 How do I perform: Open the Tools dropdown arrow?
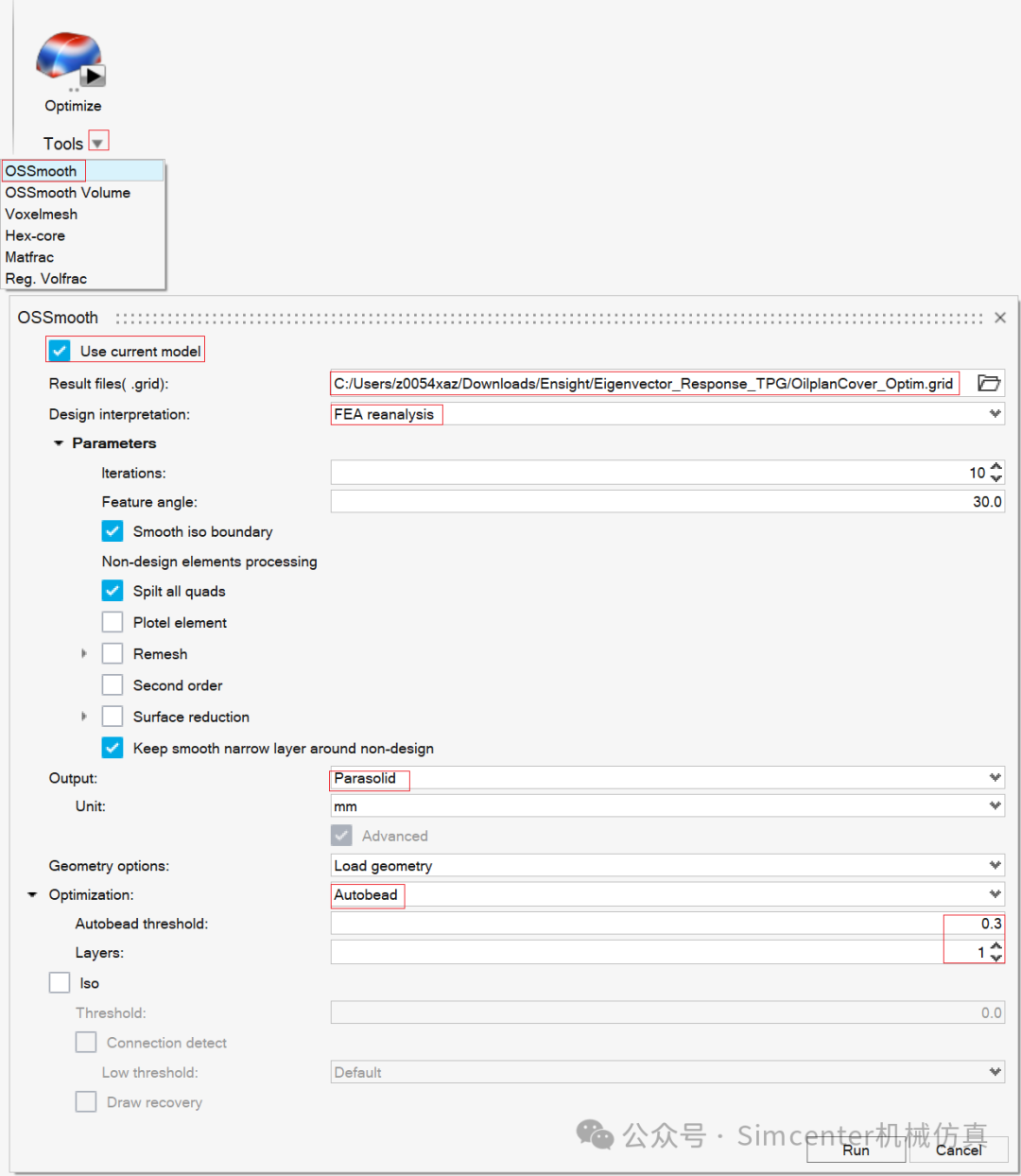[x=97, y=143]
